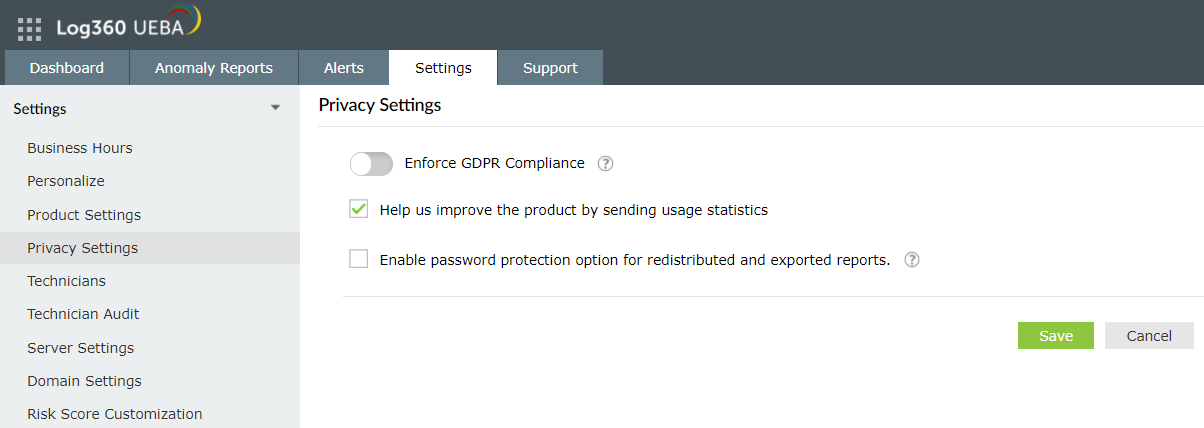The height and width of the screenshot is (428, 1204).
Task: Go to the Alerts tab
Action: pyautogui.click(x=344, y=68)
